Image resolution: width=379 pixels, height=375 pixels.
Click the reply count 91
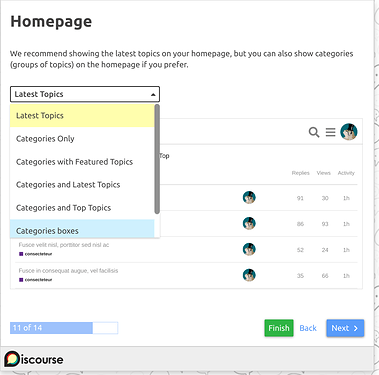pos(300,198)
